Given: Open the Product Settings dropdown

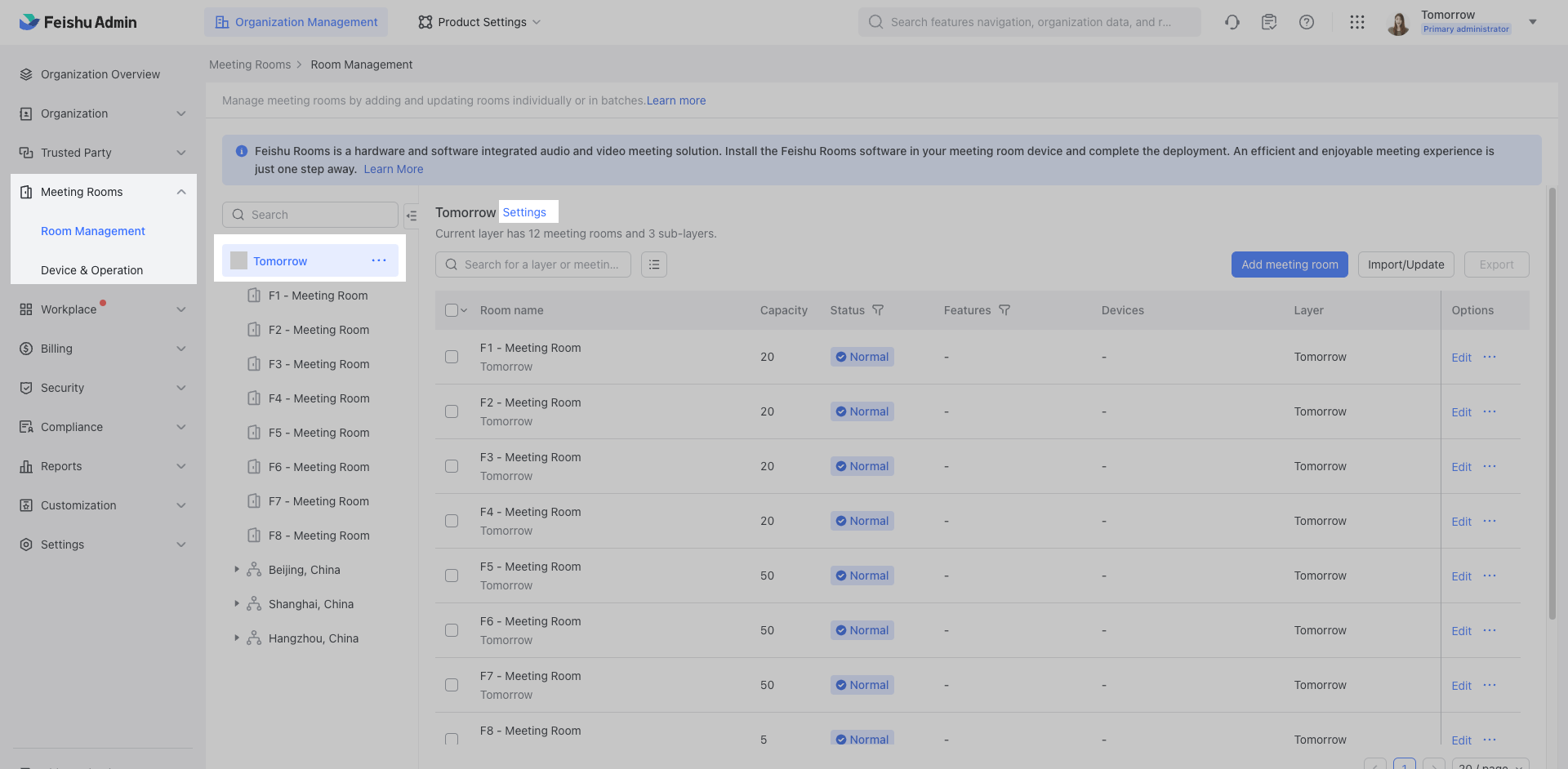Looking at the screenshot, I should point(479,22).
